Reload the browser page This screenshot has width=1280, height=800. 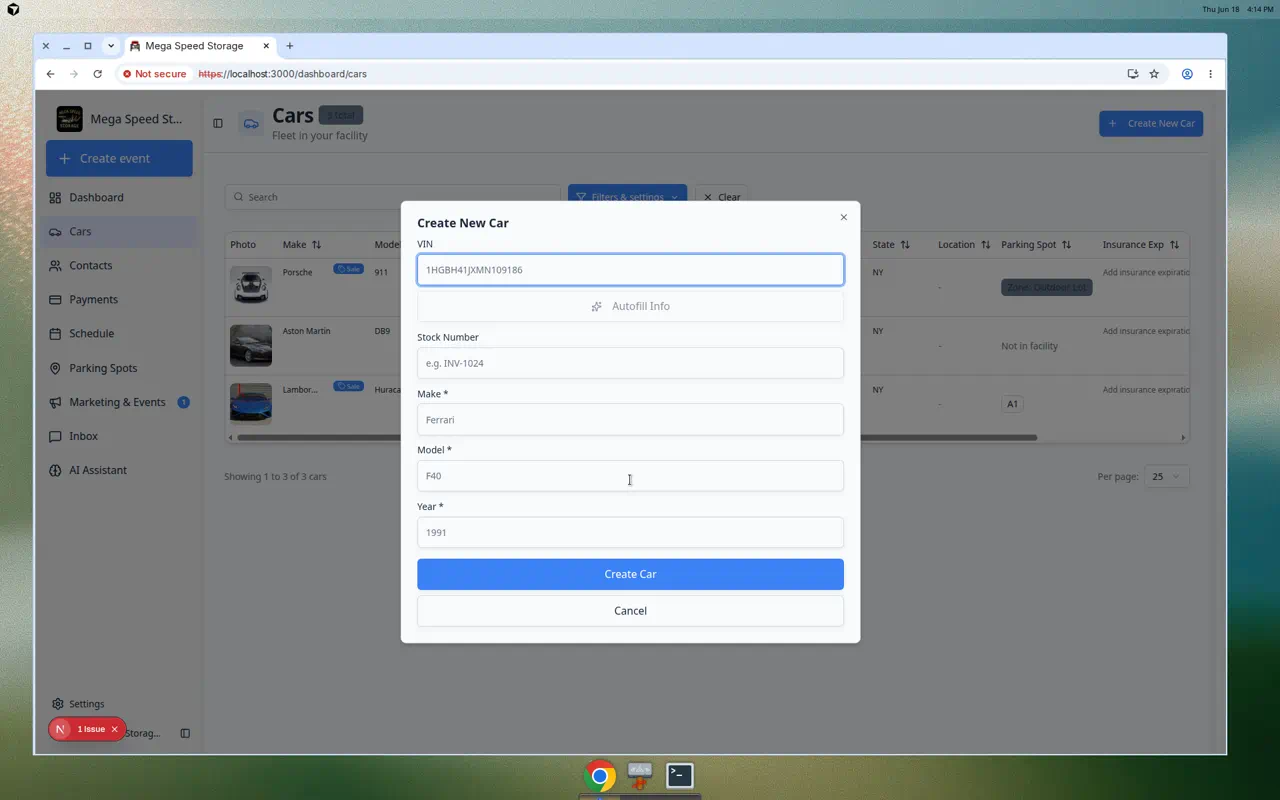(97, 74)
